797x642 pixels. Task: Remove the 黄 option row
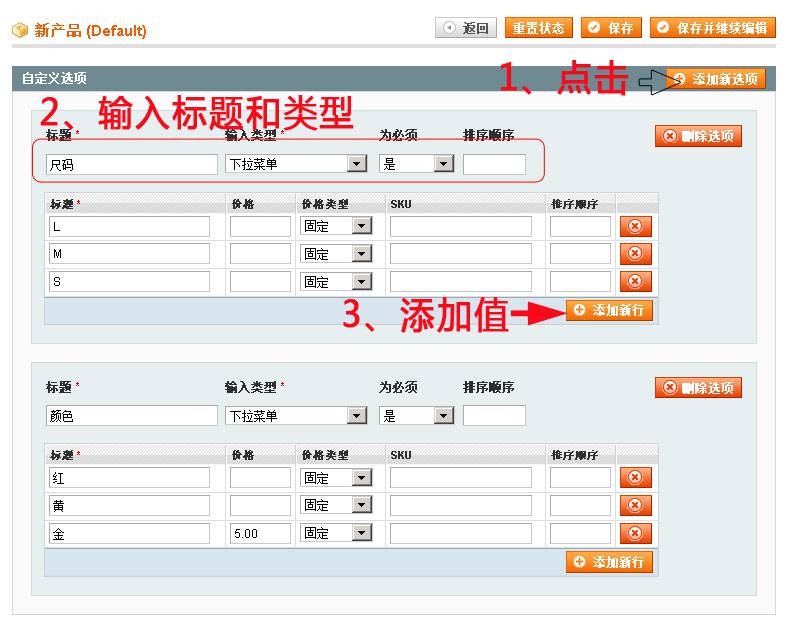pos(635,506)
